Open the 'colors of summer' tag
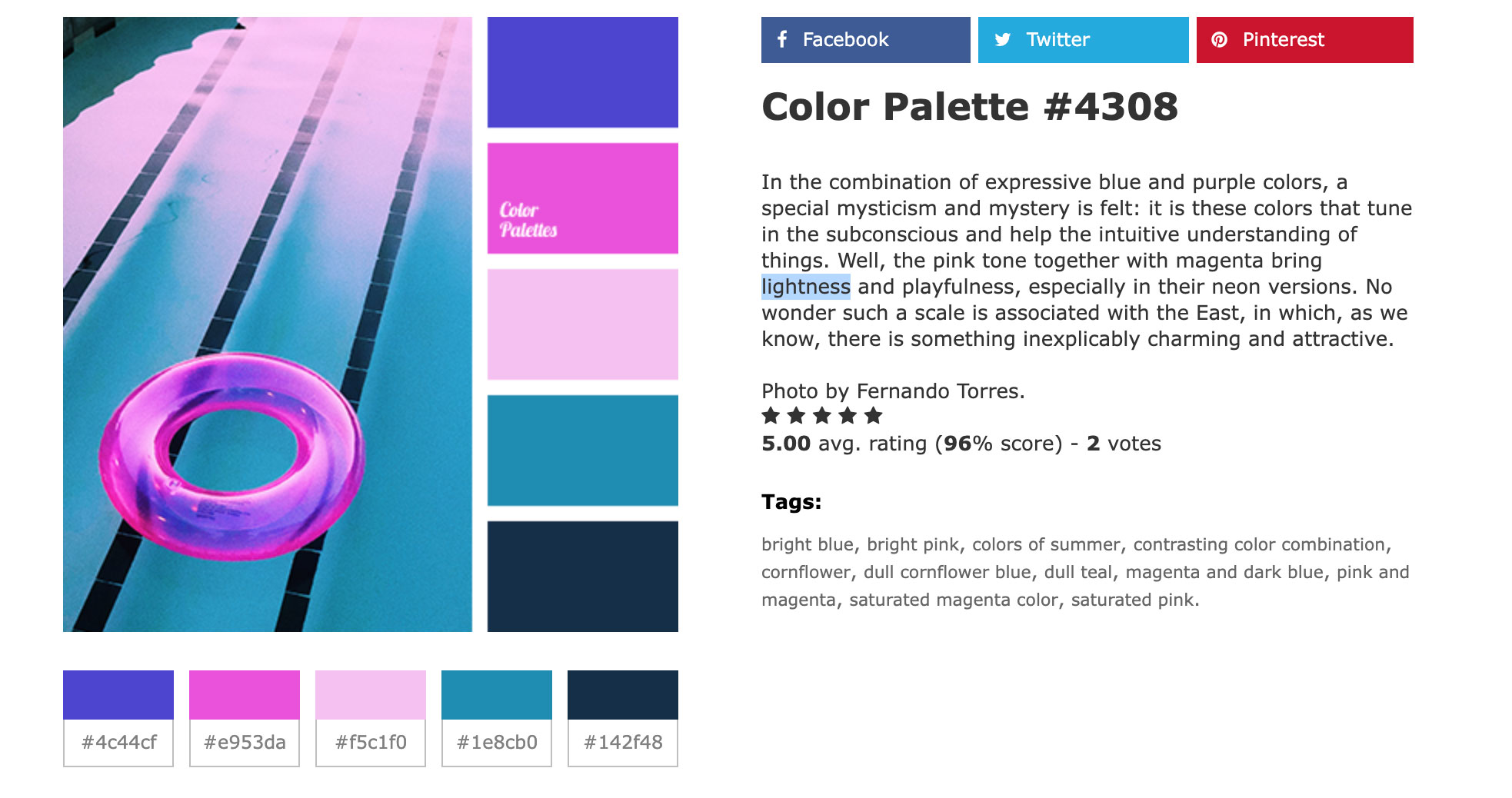Image resolution: width=1512 pixels, height=798 pixels. click(x=1046, y=544)
